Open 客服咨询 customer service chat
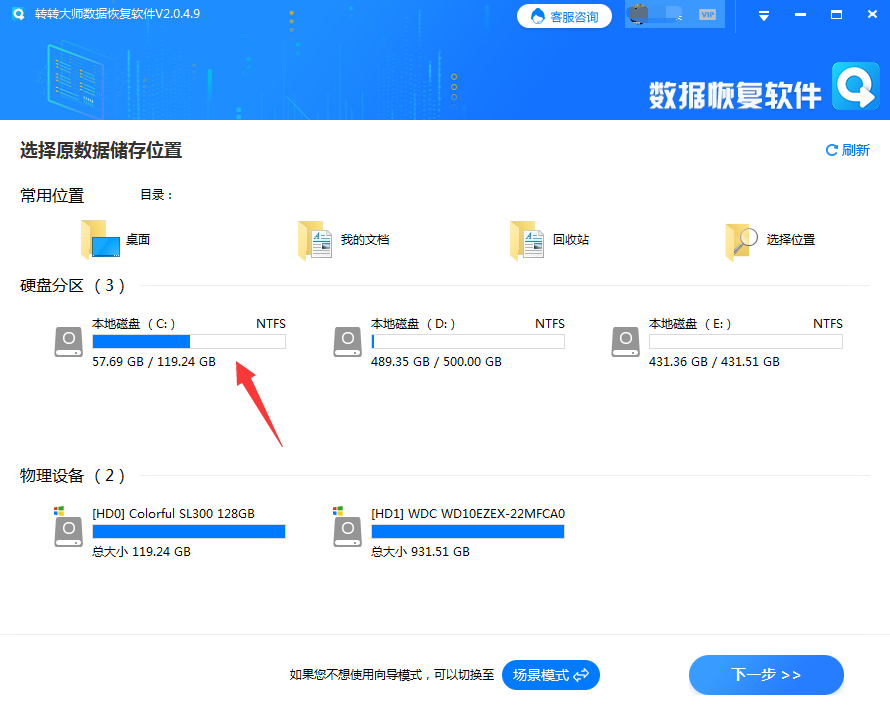This screenshot has height=715, width=890. pyautogui.click(x=564, y=16)
